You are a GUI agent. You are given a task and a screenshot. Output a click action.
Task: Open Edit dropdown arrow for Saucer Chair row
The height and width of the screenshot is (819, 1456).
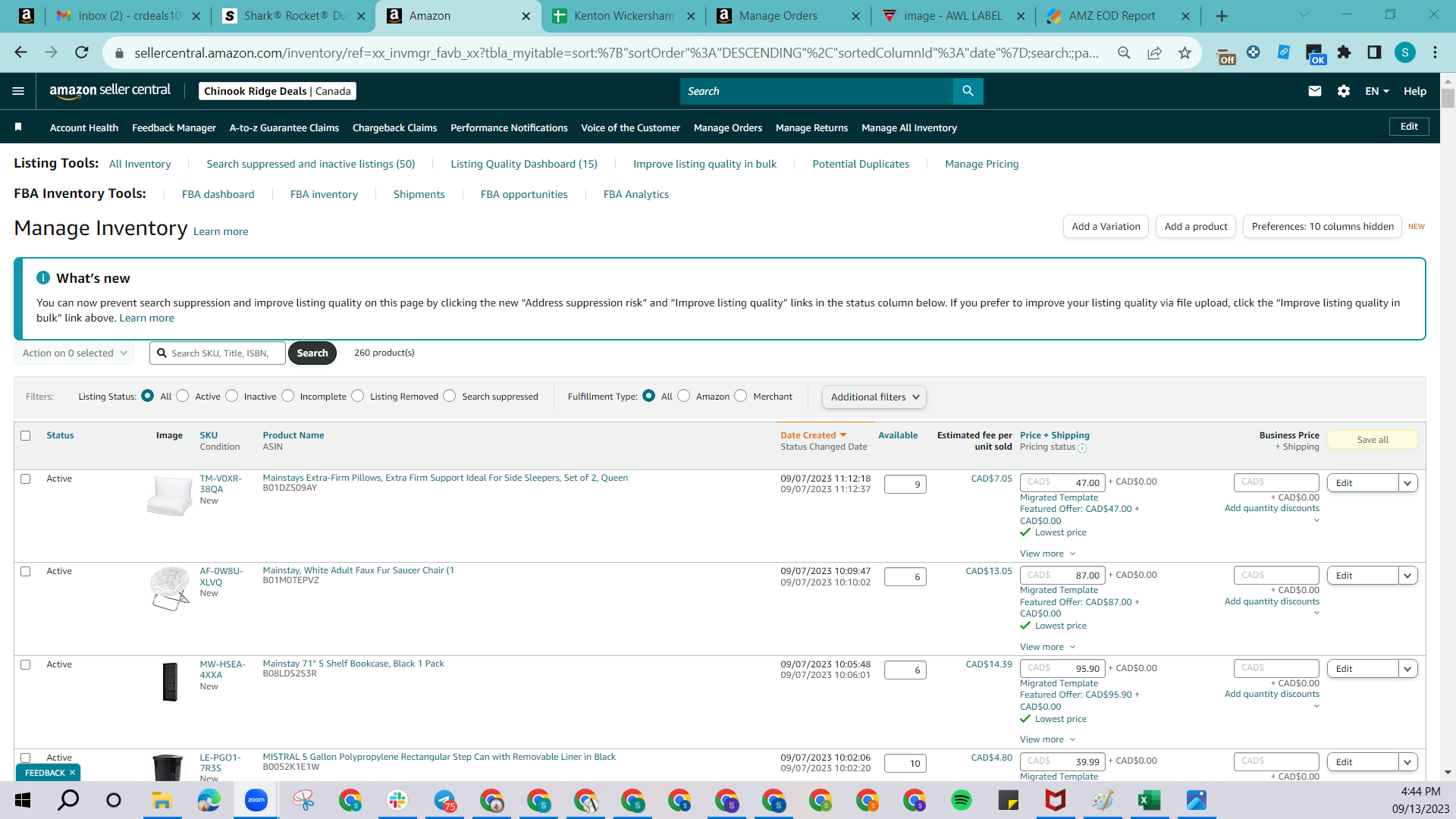(1408, 576)
